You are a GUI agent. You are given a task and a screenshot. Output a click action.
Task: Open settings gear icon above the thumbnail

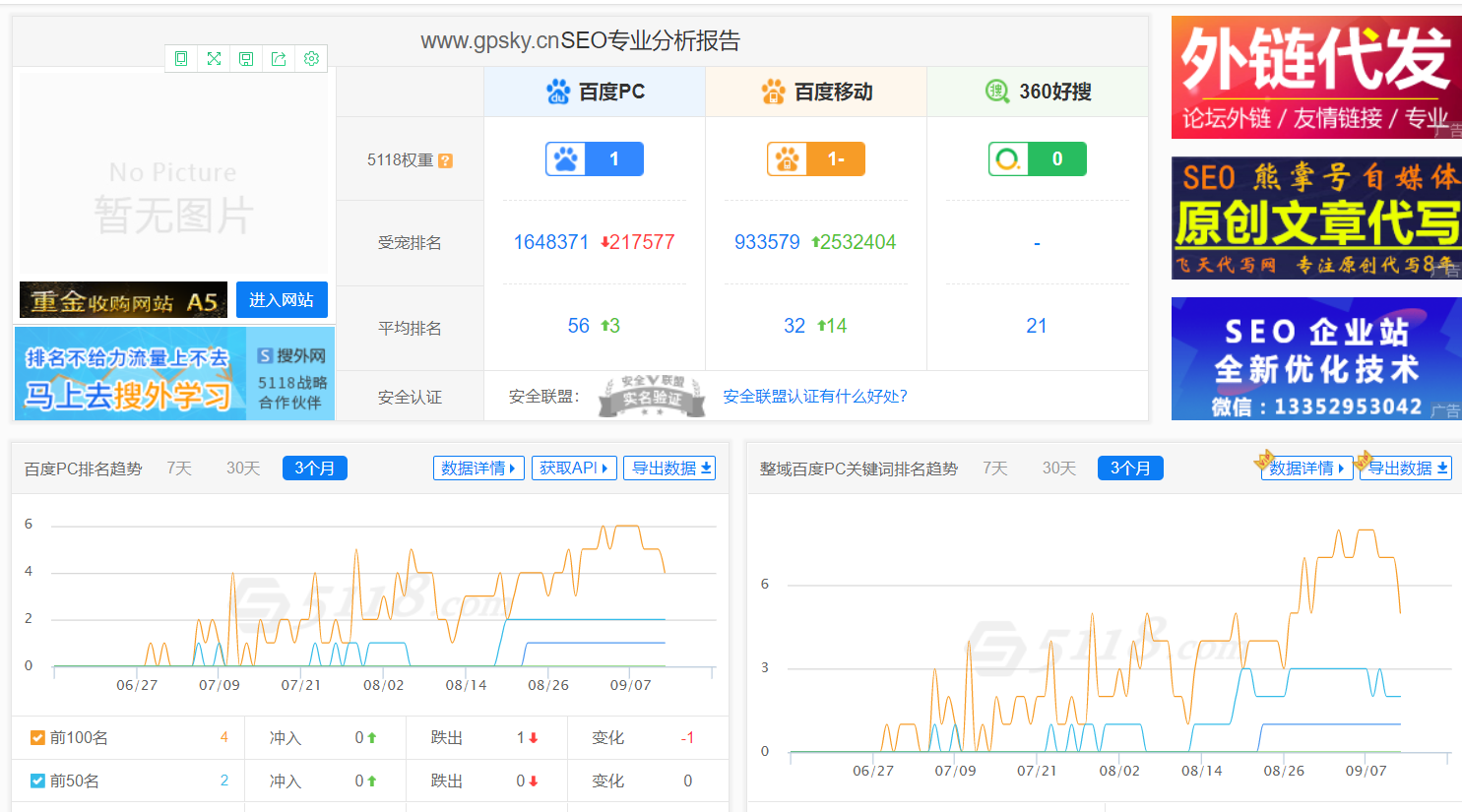click(311, 59)
